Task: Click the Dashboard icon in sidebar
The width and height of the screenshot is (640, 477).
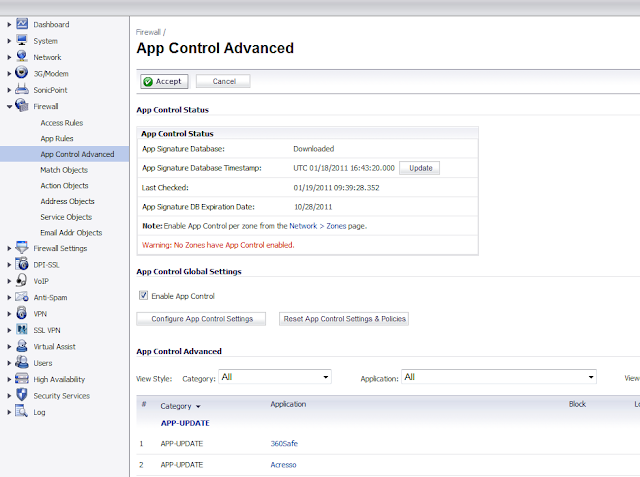Action: tap(22, 25)
